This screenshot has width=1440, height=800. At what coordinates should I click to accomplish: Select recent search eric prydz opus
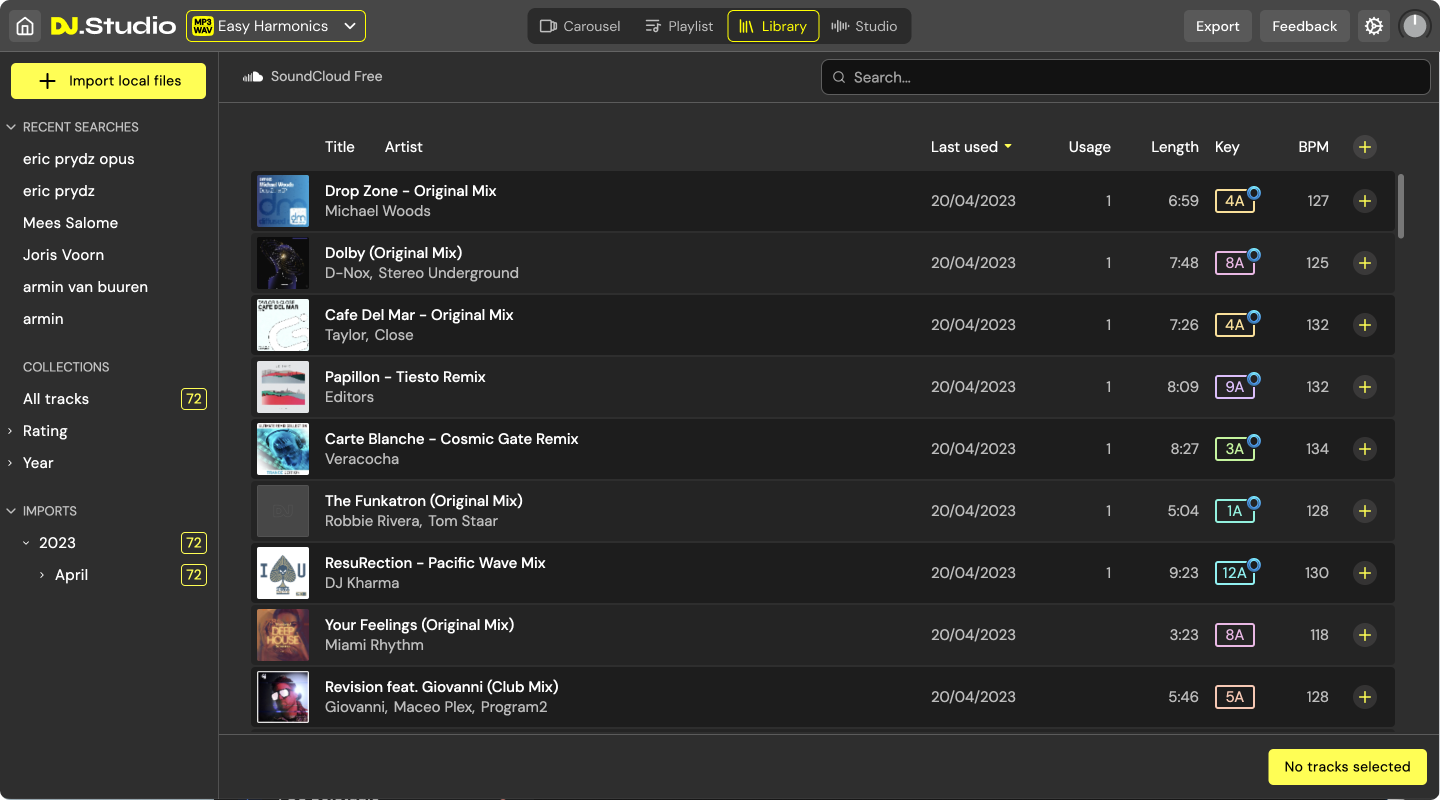click(x=79, y=159)
